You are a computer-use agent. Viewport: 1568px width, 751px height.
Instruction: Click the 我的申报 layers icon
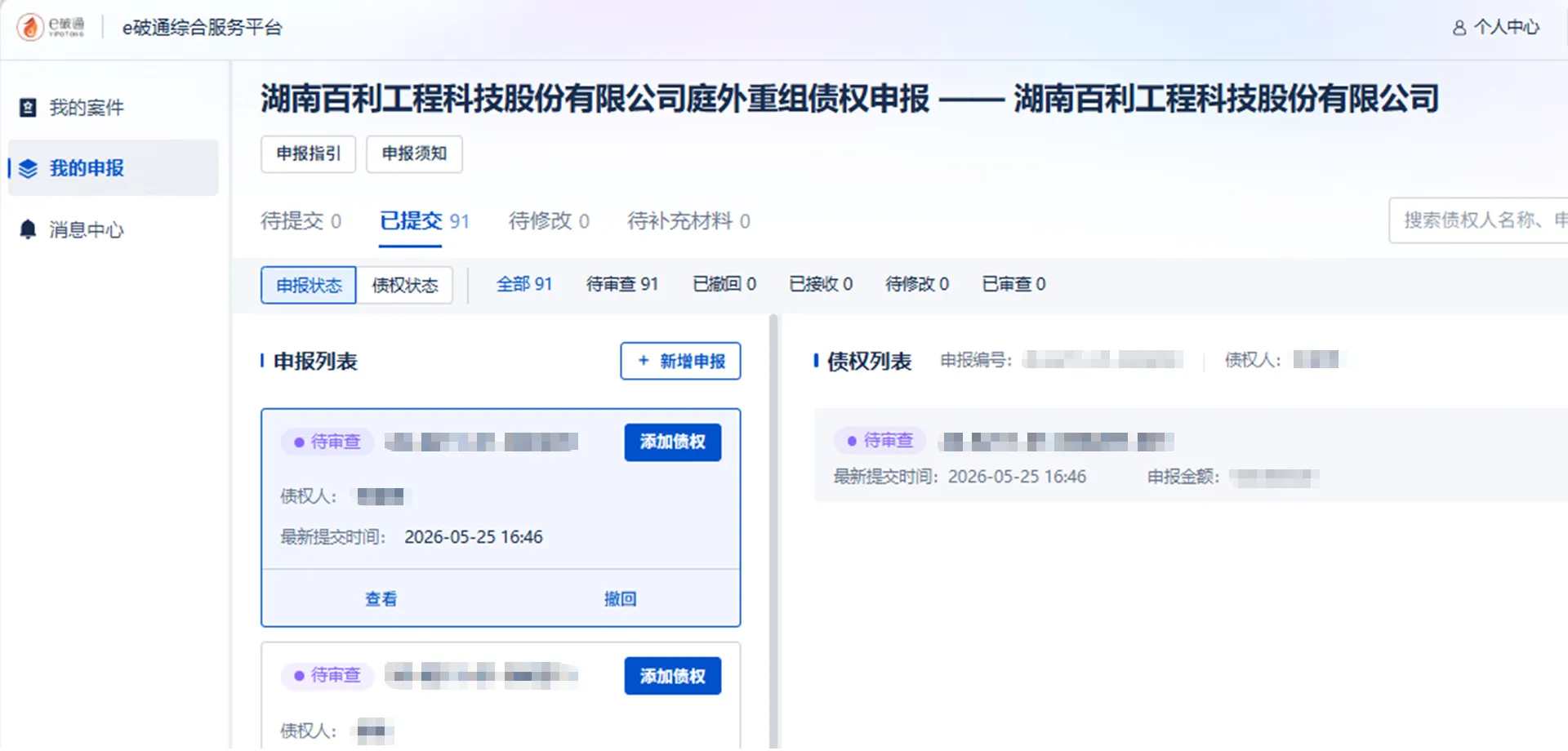coord(29,169)
